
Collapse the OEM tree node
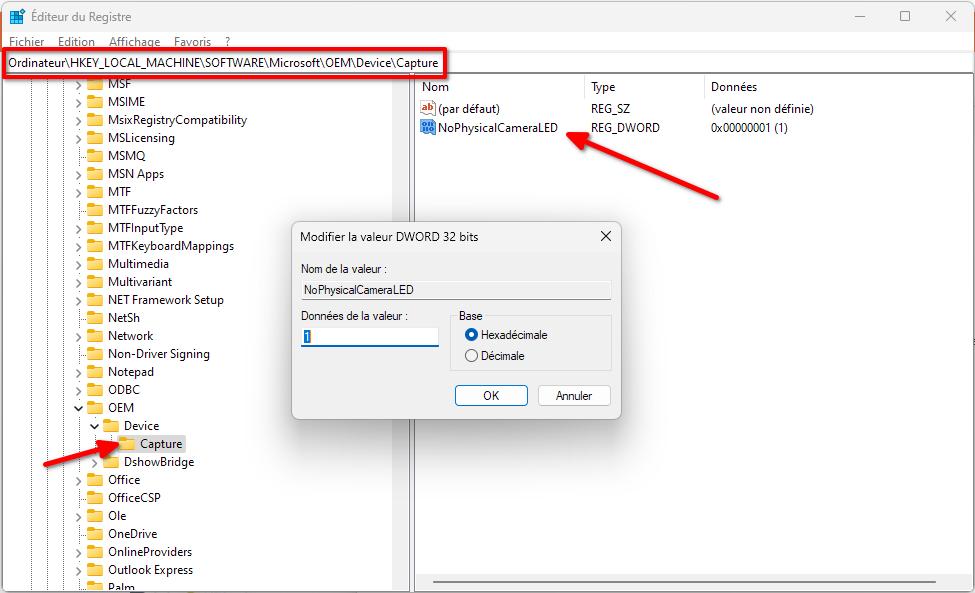(x=78, y=408)
